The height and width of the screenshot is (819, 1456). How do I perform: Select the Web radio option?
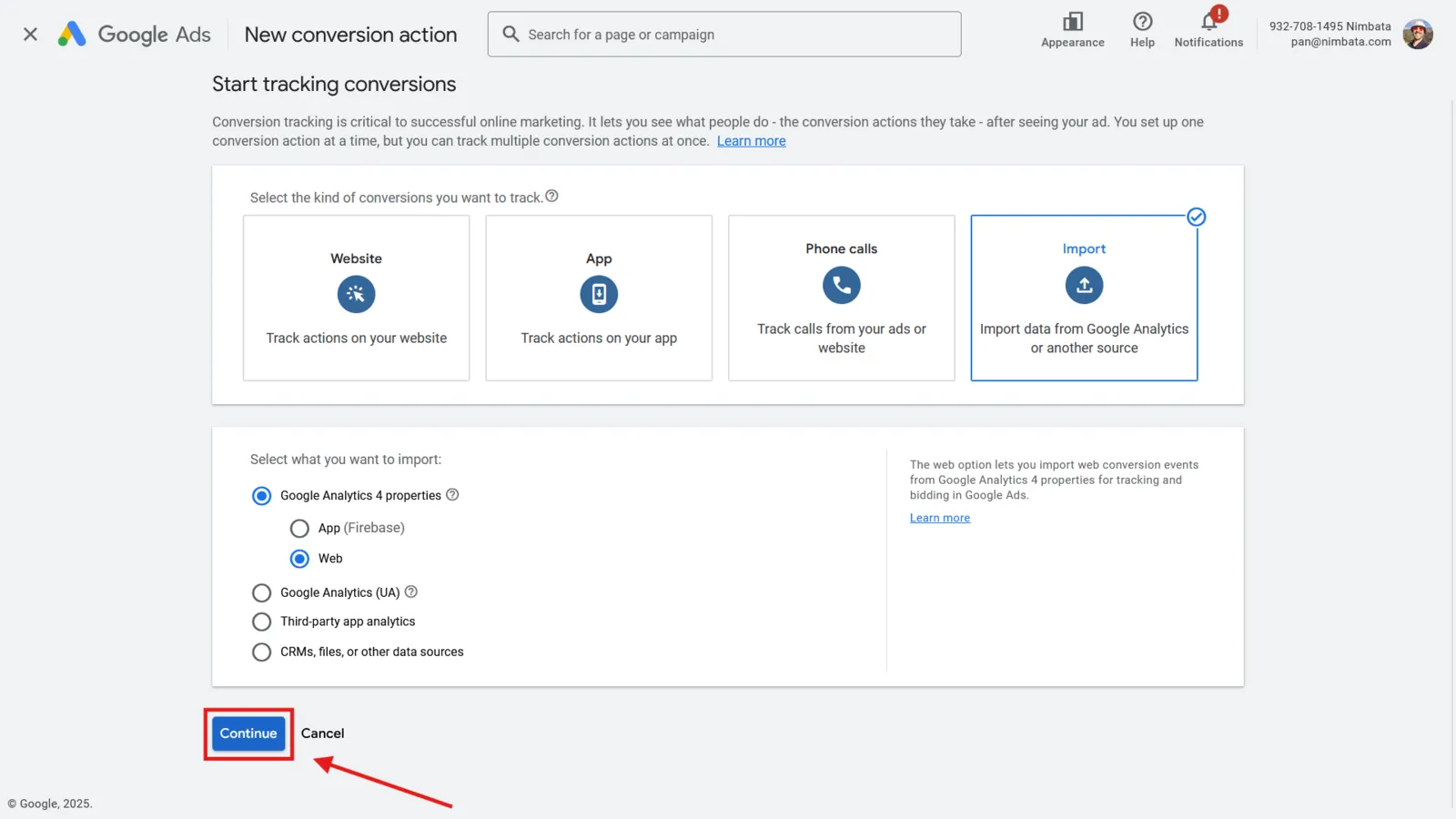pos(299,559)
